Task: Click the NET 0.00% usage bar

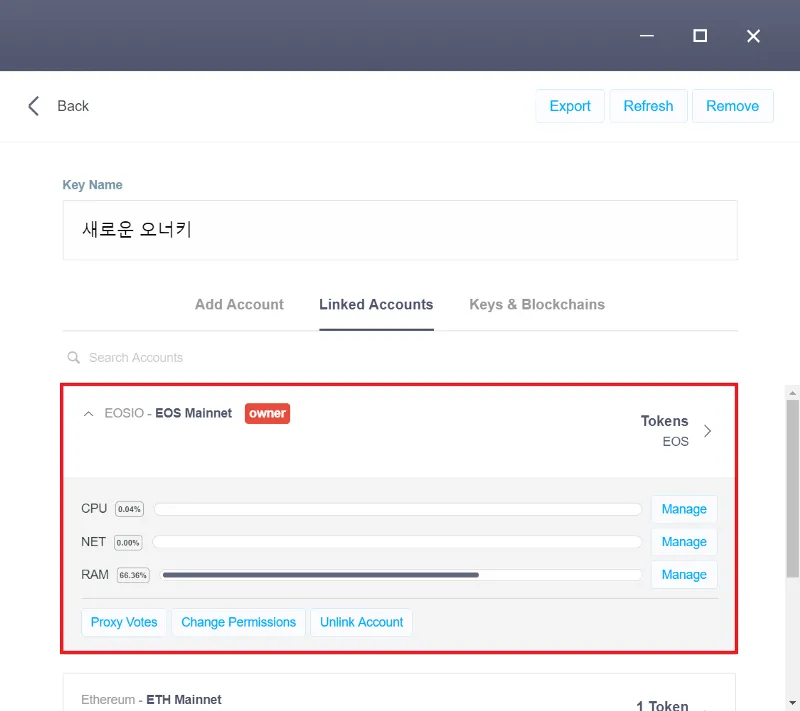Action: [x=397, y=542]
